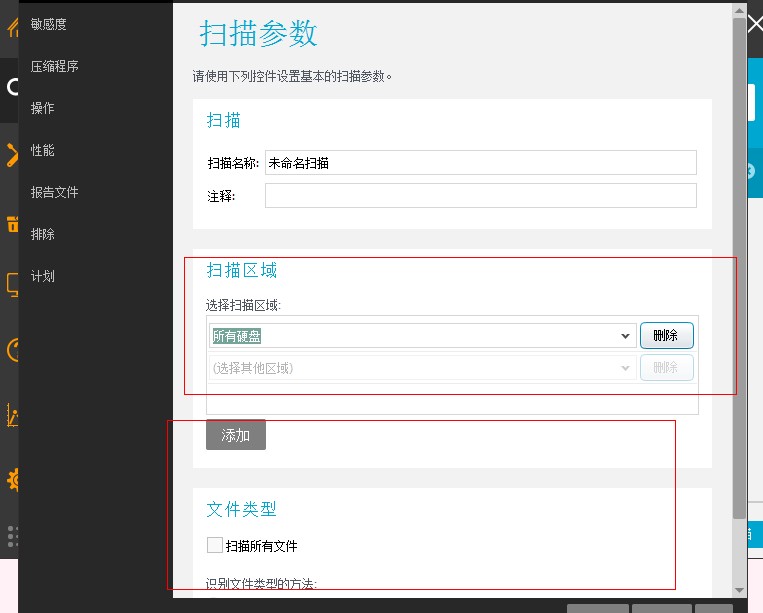Open the 计划 scheduling section
The image size is (763, 613).
[x=42, y=276]
